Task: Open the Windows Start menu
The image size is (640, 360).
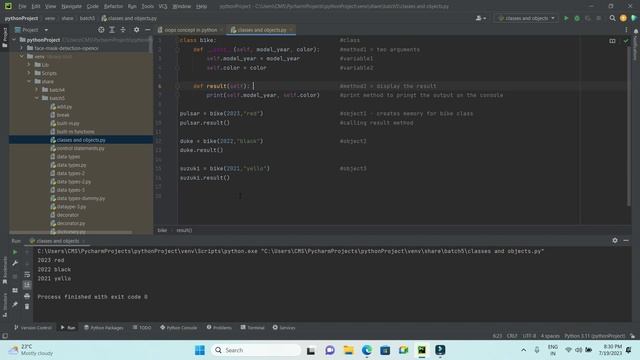Action: pos(200,350)
